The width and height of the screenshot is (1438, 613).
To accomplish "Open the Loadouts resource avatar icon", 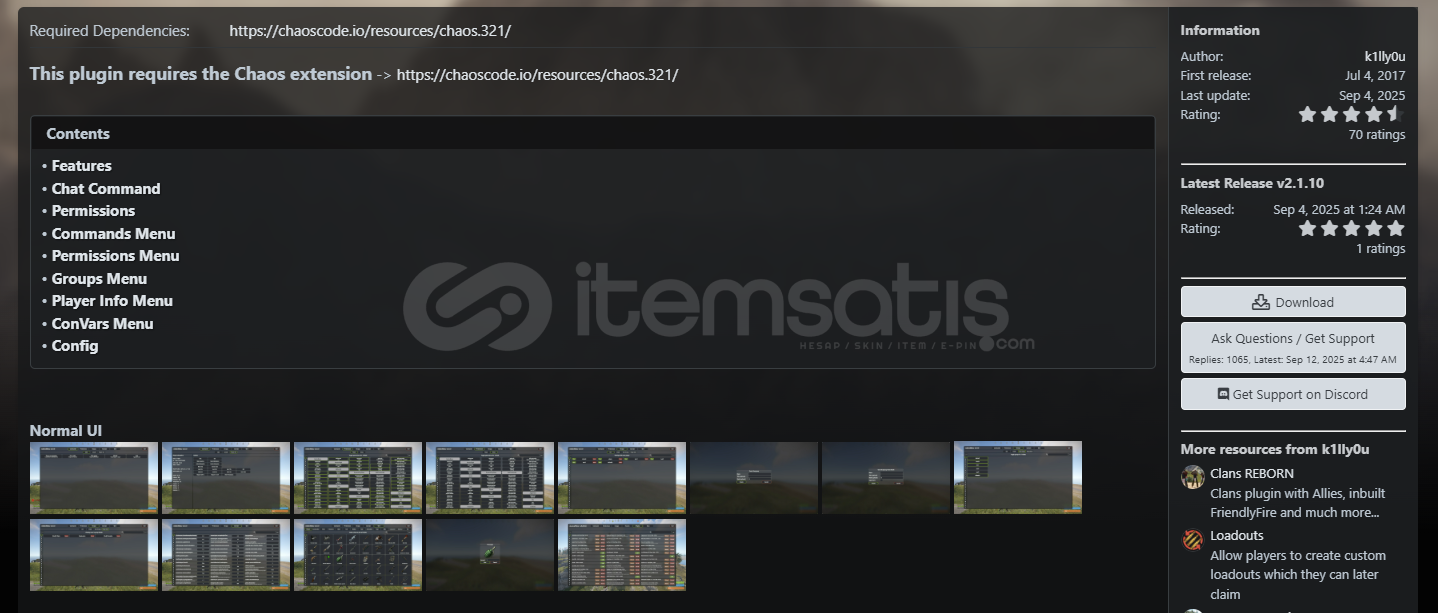I will [x=1192, y=540].
